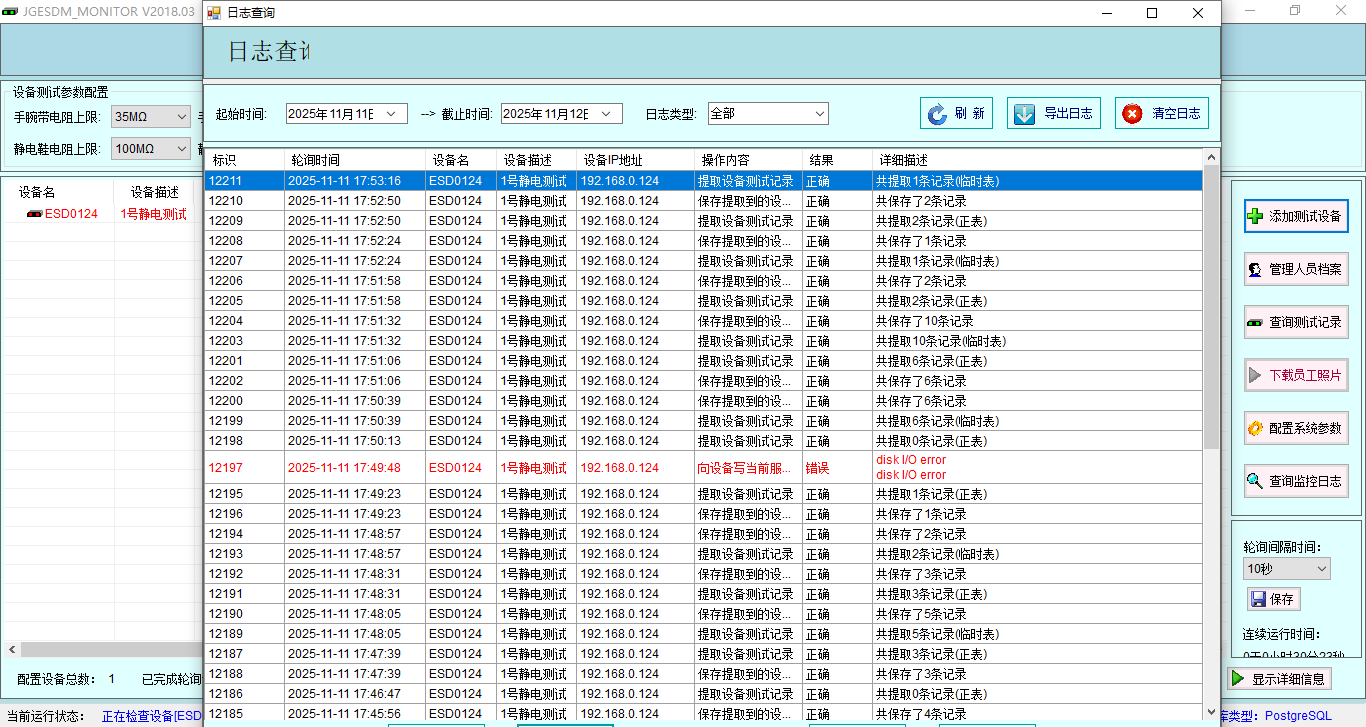Sort log by 标识 column header
The width and height of the screenshot is (1366, 727).
pyautogui.click(x=244, y=160)
